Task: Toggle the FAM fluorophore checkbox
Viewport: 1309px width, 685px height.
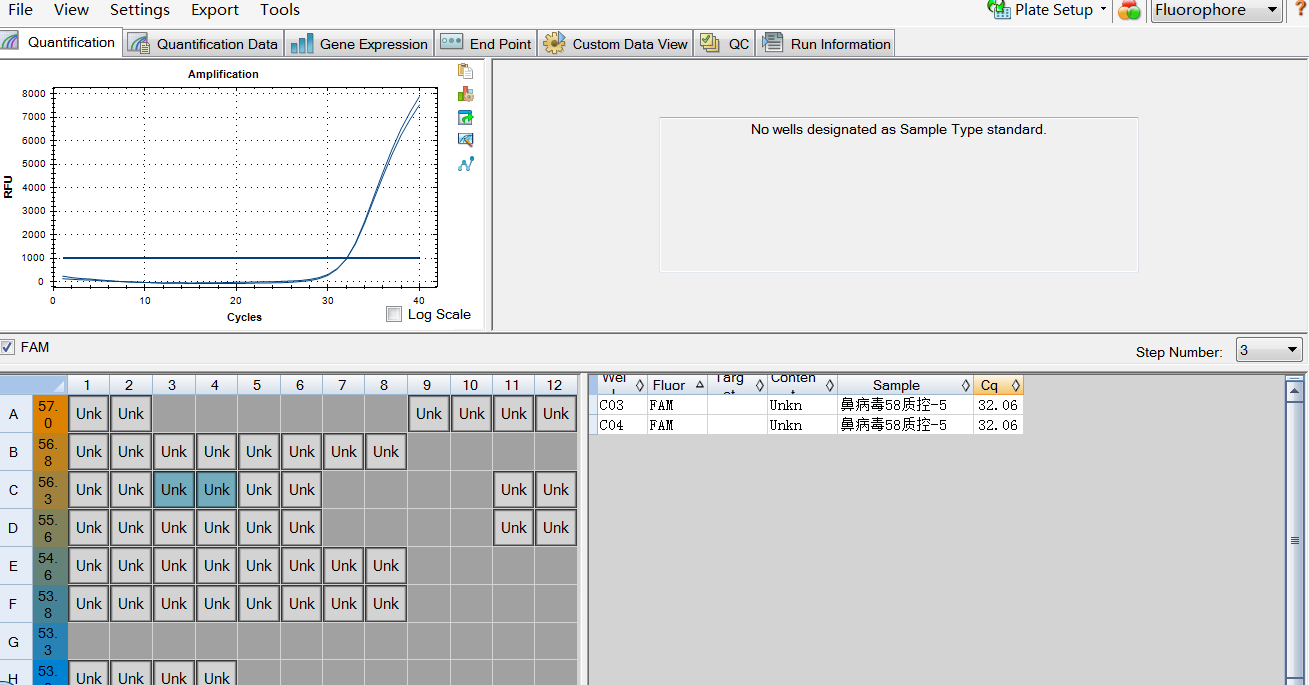Action: pos(8,347)
